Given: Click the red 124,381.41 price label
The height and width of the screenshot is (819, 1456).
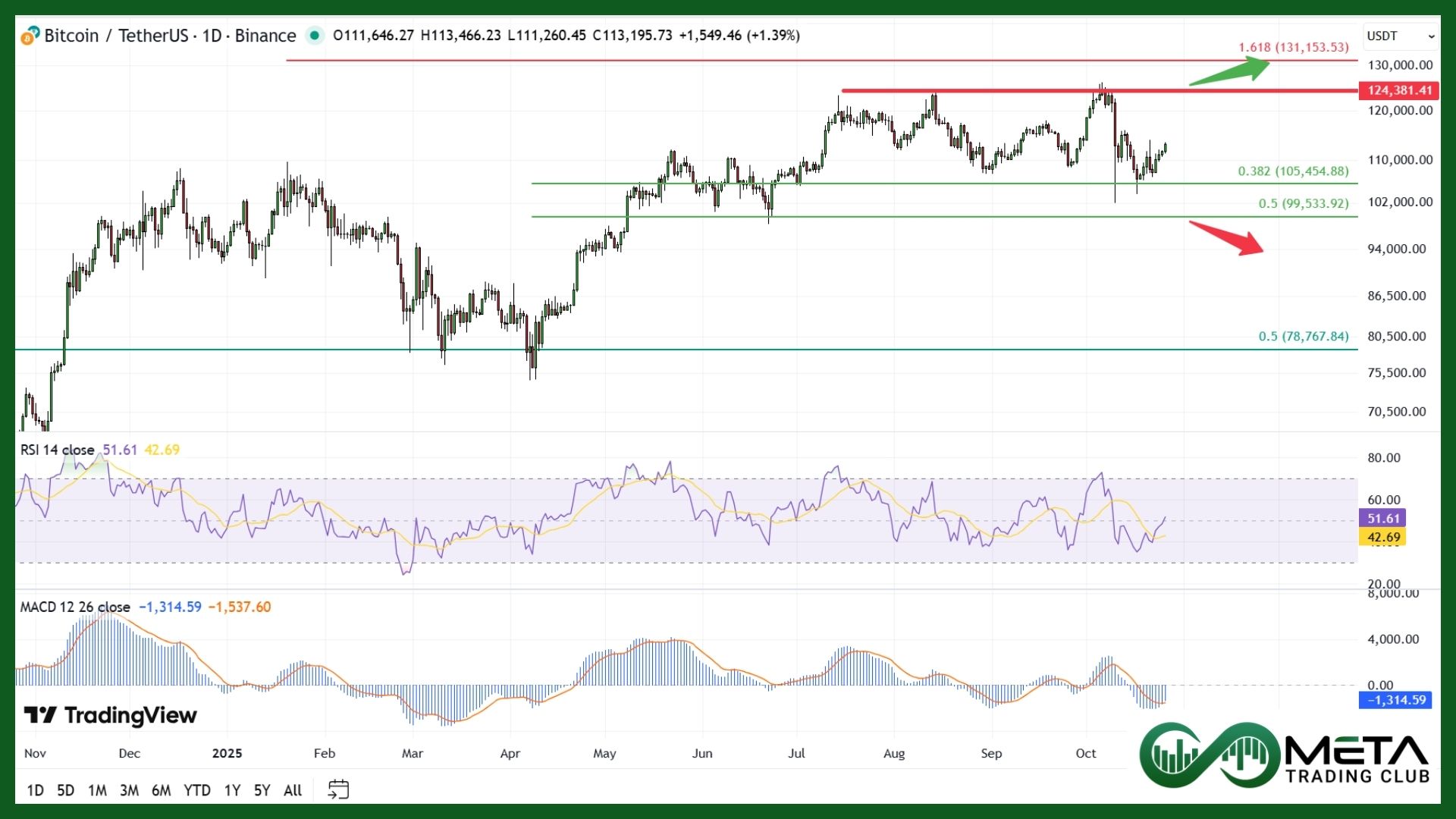Looking at the screenshot, I should (x=1399, y=90).
